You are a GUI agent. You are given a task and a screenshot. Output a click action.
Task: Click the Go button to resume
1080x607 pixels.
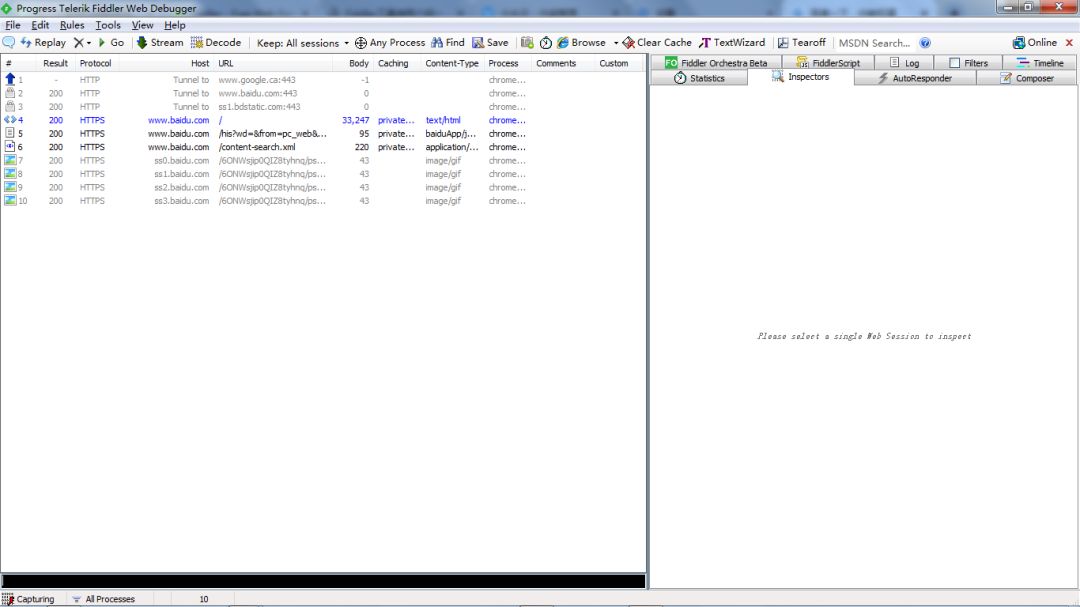(111, 43)
